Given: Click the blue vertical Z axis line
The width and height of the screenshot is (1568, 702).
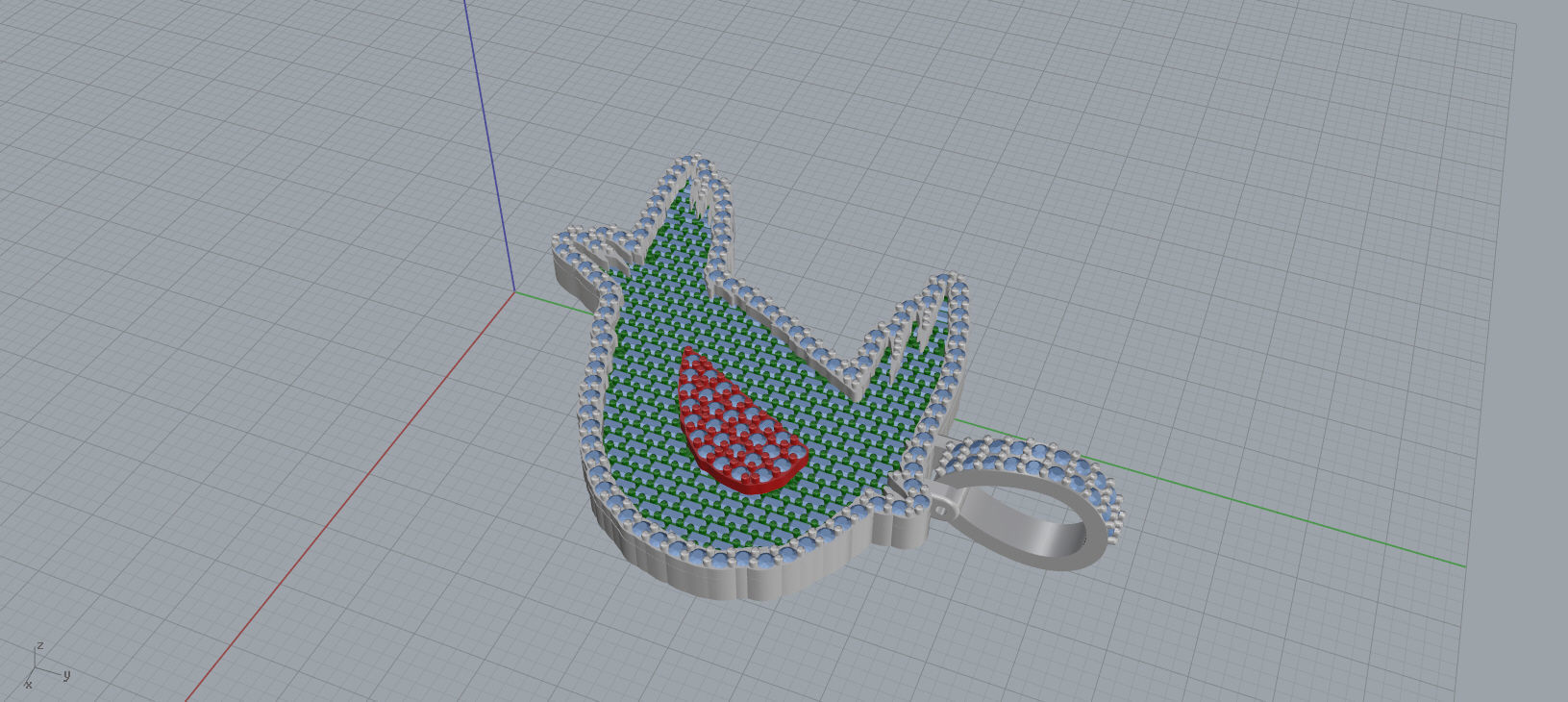Looking at the screenshot, I should [489, 144].
